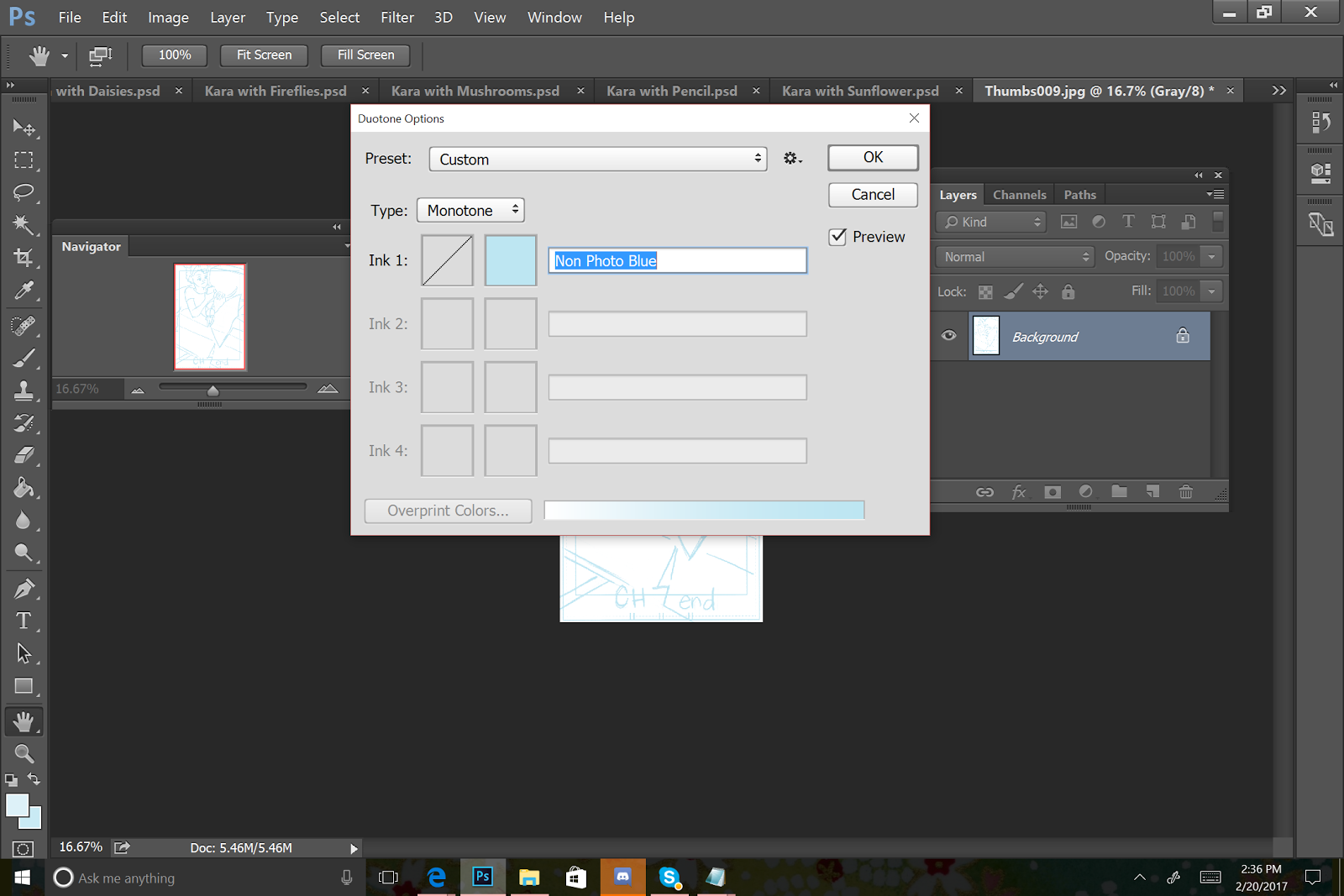Select the Rectangle shape tool
This screenshot has height=896, width=1344.
point(24,686)
